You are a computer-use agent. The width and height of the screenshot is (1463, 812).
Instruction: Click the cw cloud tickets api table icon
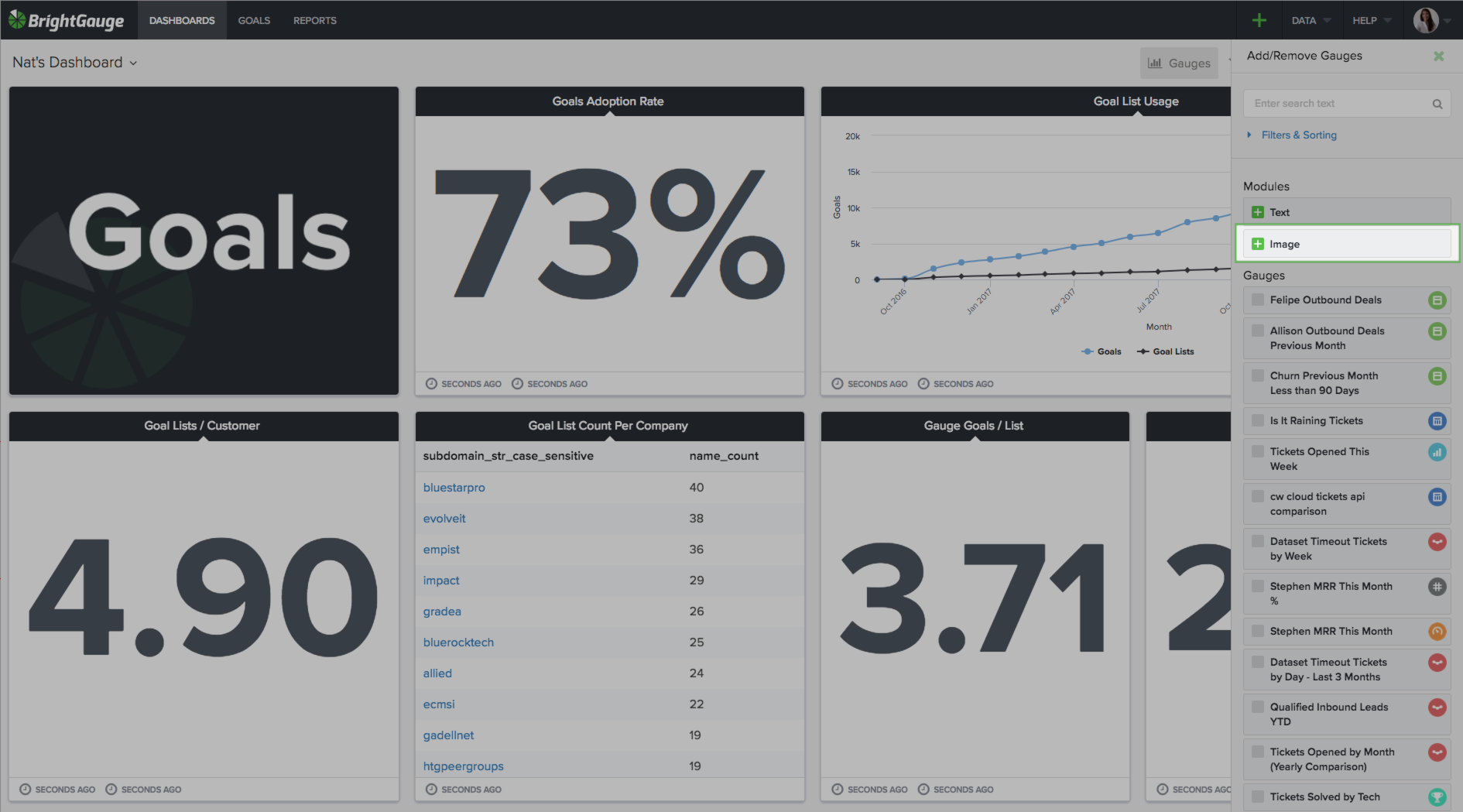pos(1437,497)
